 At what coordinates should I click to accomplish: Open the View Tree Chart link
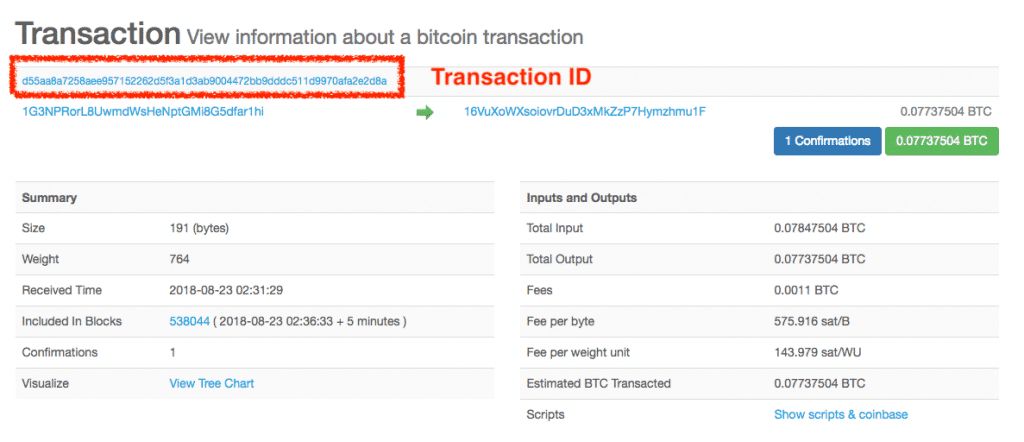coord(212,383)
